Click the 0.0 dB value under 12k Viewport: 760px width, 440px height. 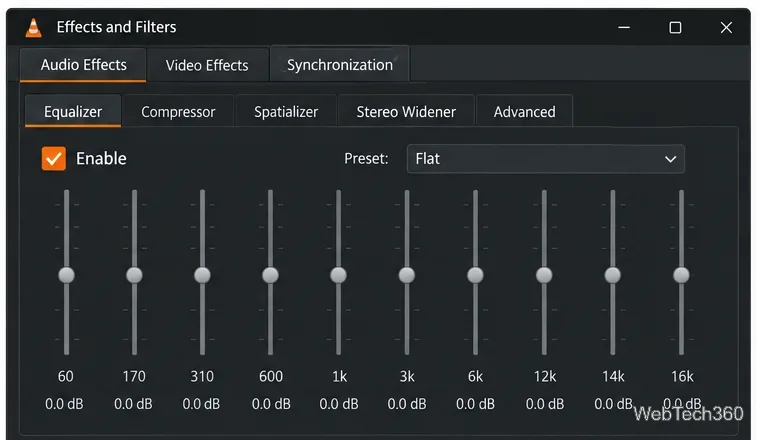pyautogui.click(x=545, y=404)
